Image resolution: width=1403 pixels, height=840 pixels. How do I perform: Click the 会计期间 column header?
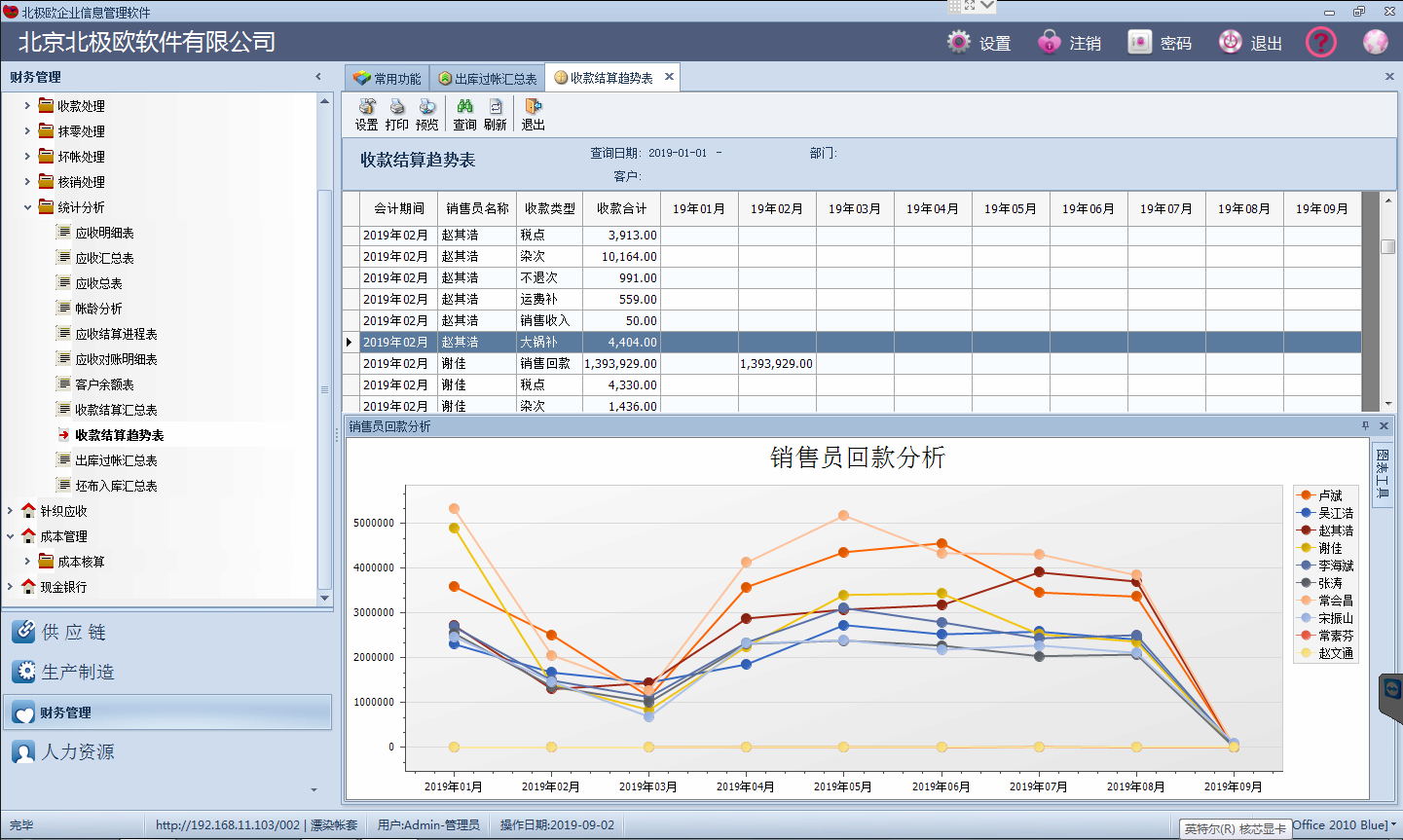(x=399, y=208)
